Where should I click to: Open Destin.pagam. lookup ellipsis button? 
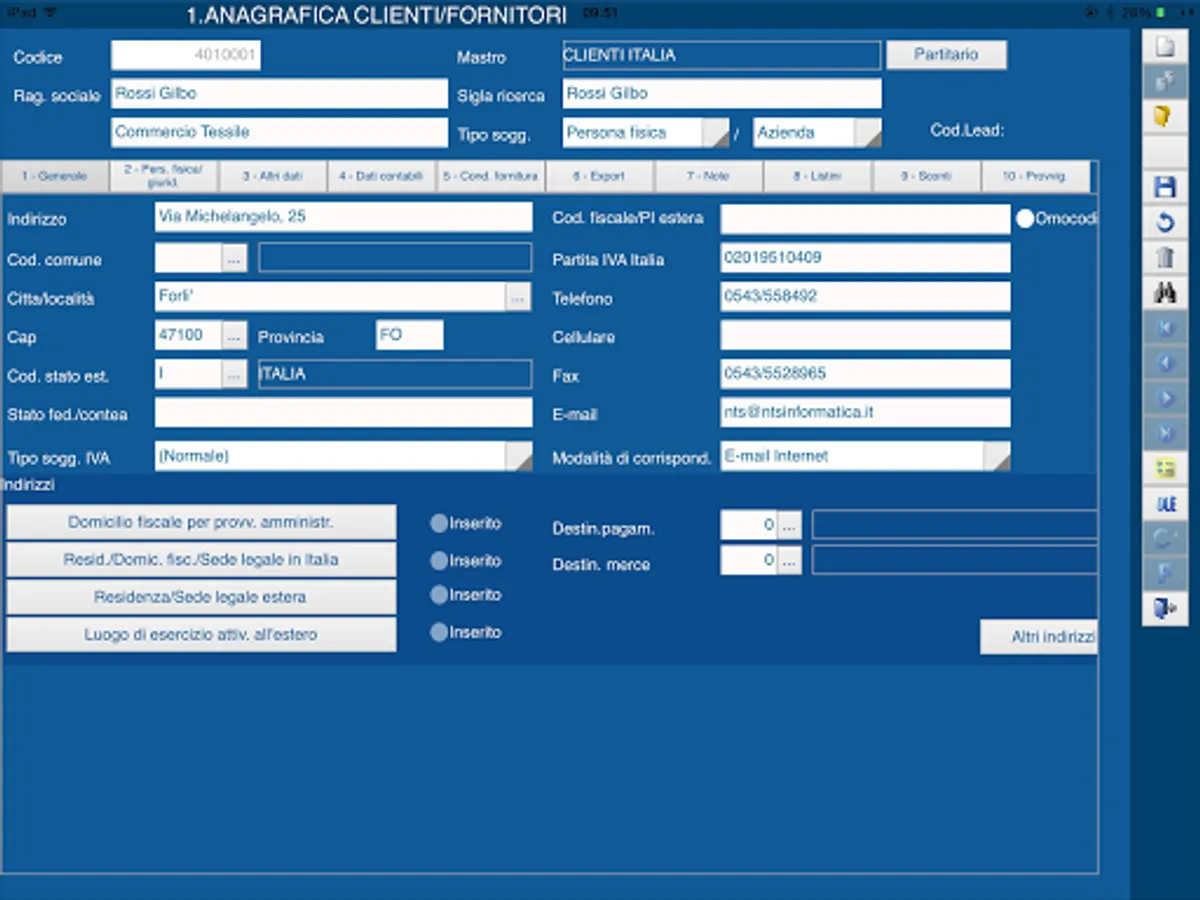point(790,524)
